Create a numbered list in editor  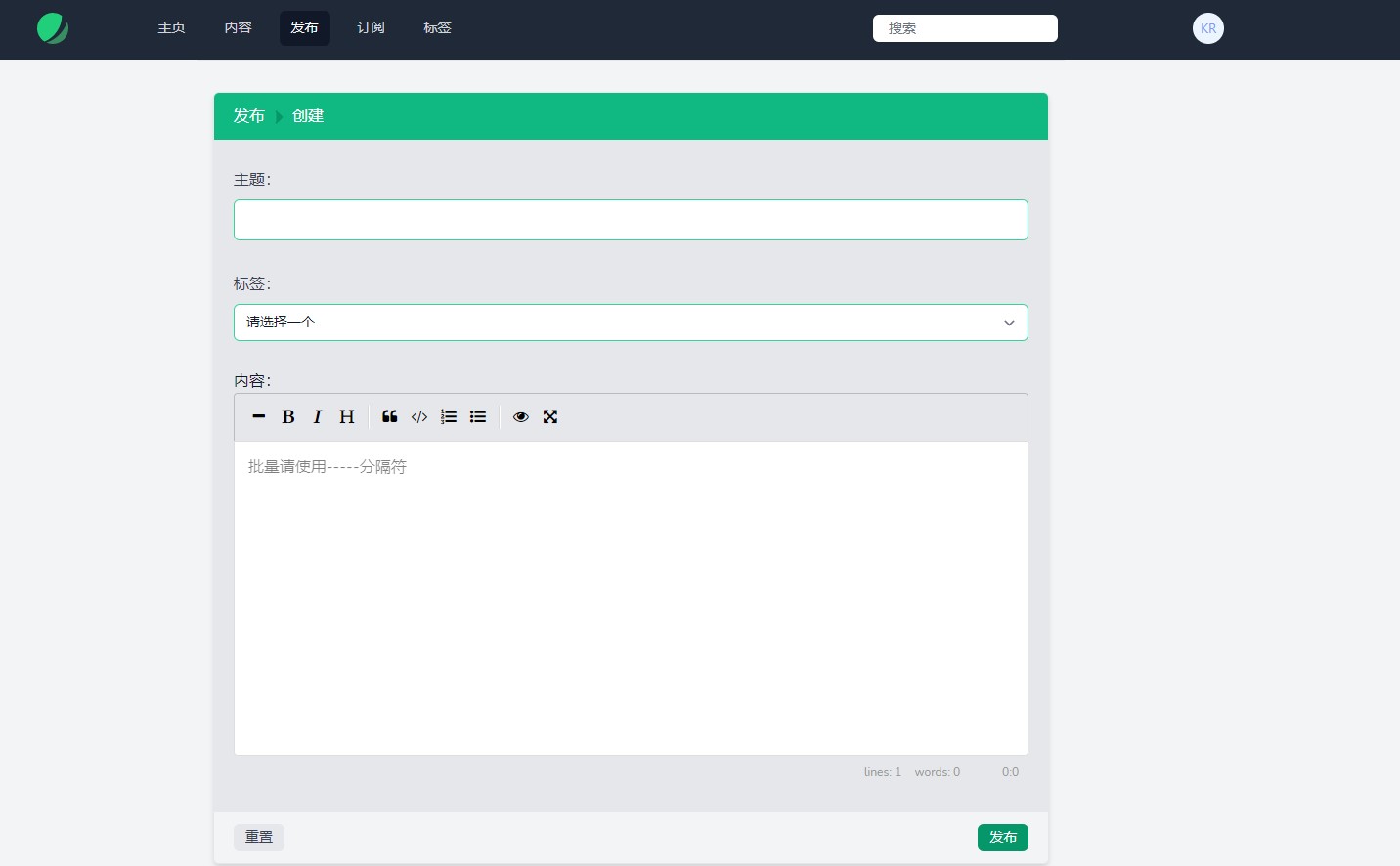tap(449, 416)
